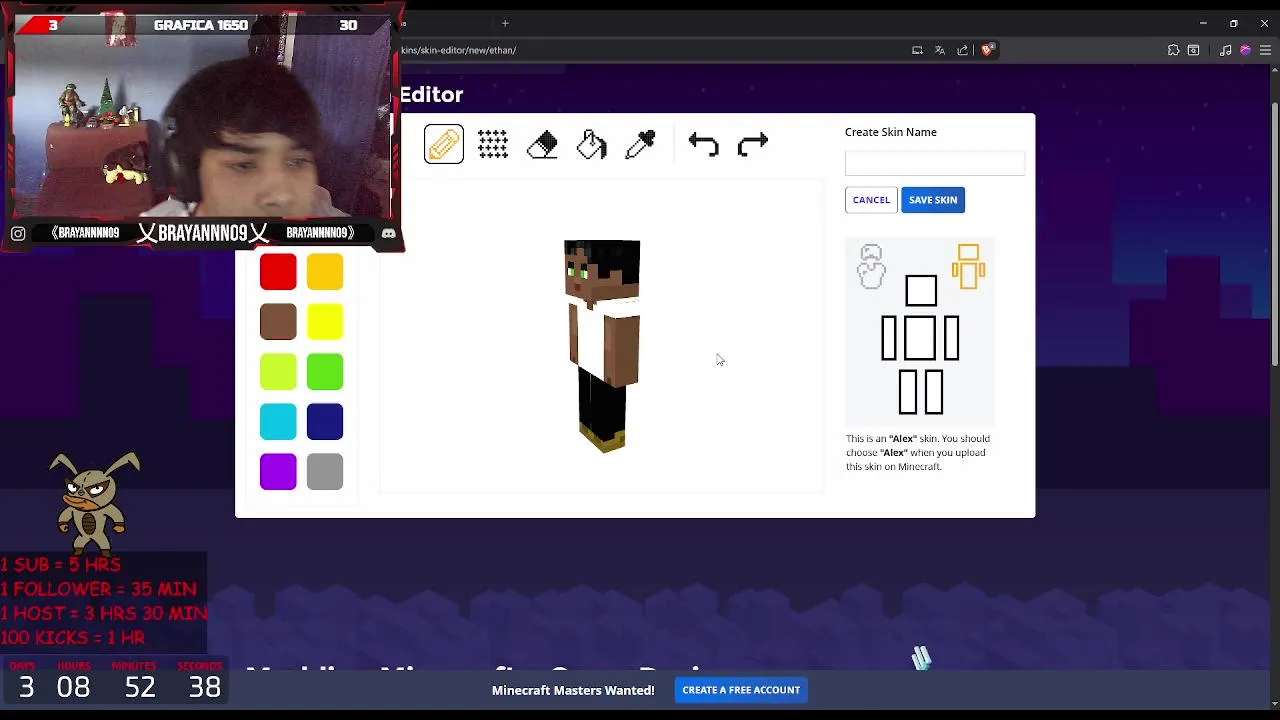Select the eraser tool
The width and height of the screenshot is (1280, 720).
542,144
